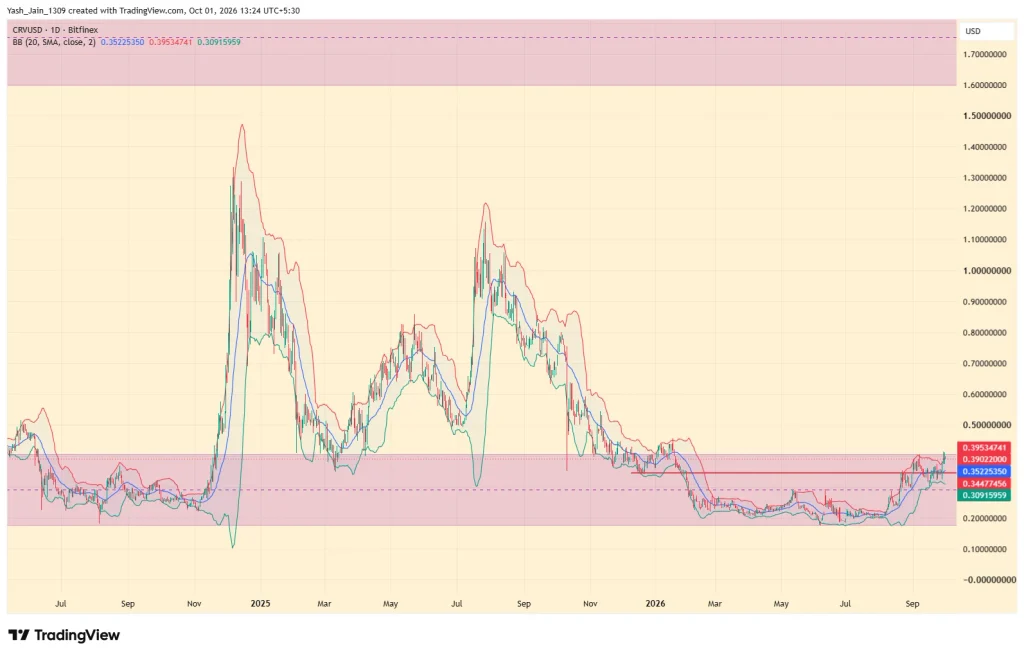1024x656 pixels.
Task: Click the 1.20000000 price axis label
Action: (985, 208)
